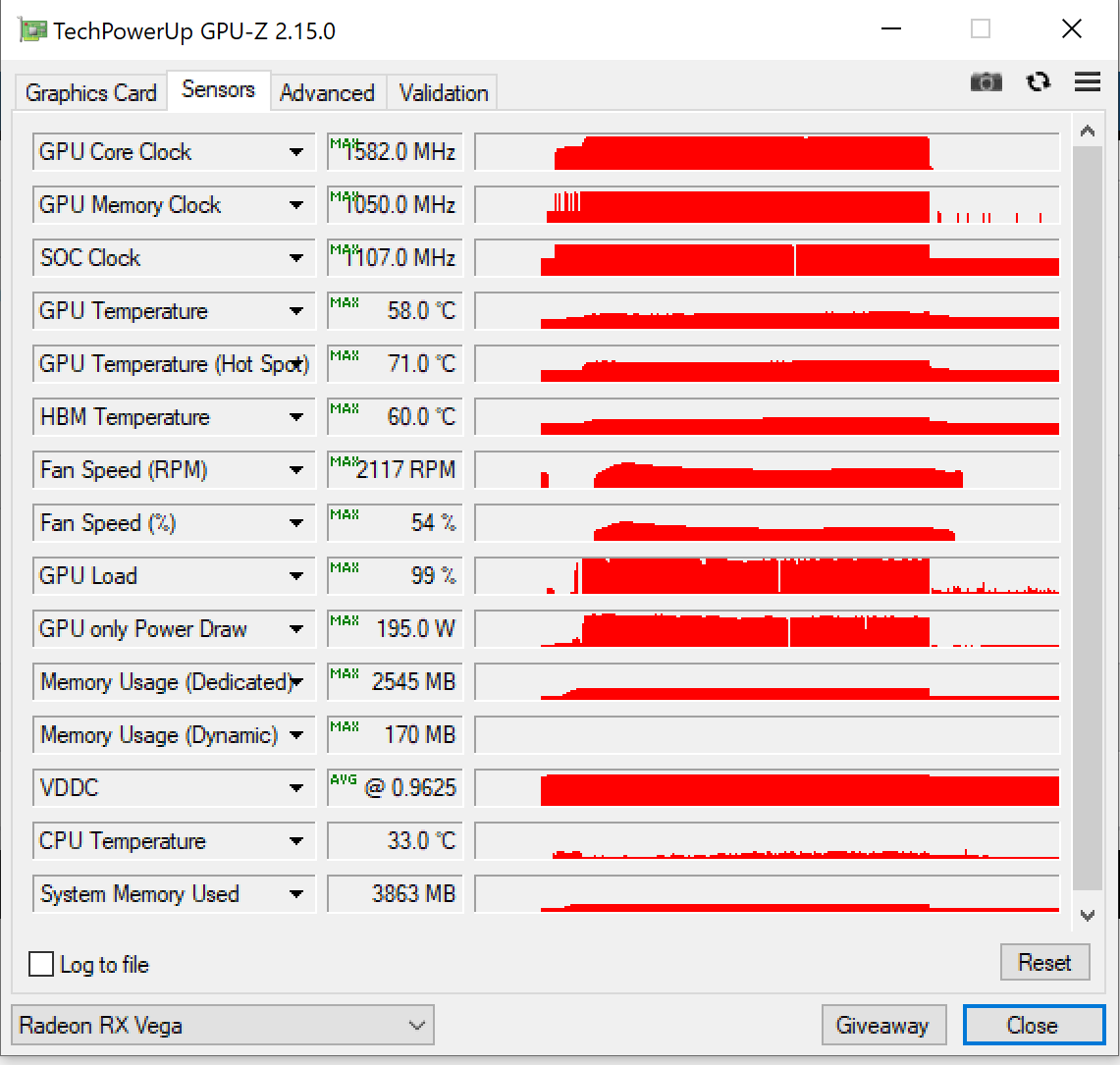Click the vertical scrollbar thumb
The image size is (1120, 1065).
pos(1088,518)
